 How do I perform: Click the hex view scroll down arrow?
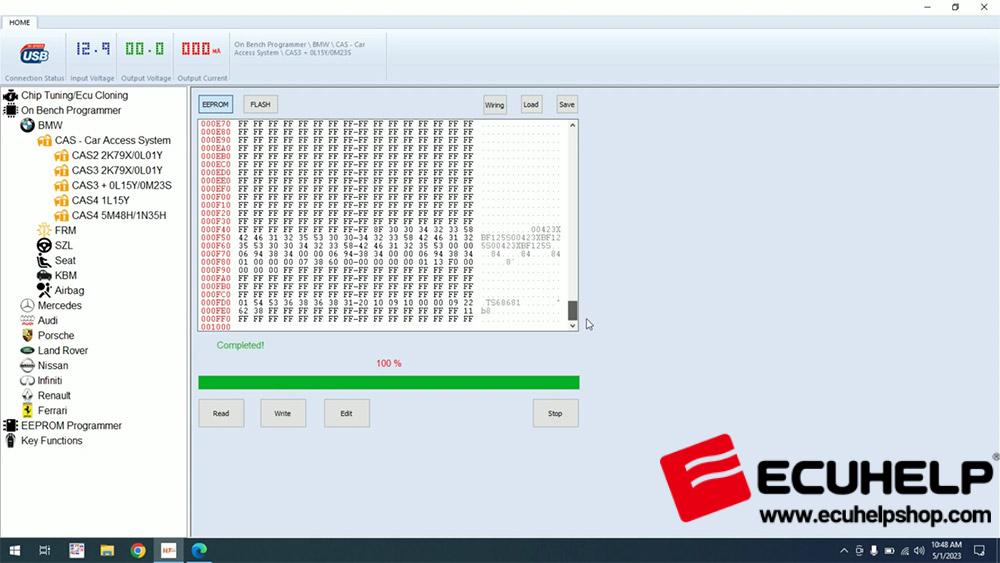[572, 325]
